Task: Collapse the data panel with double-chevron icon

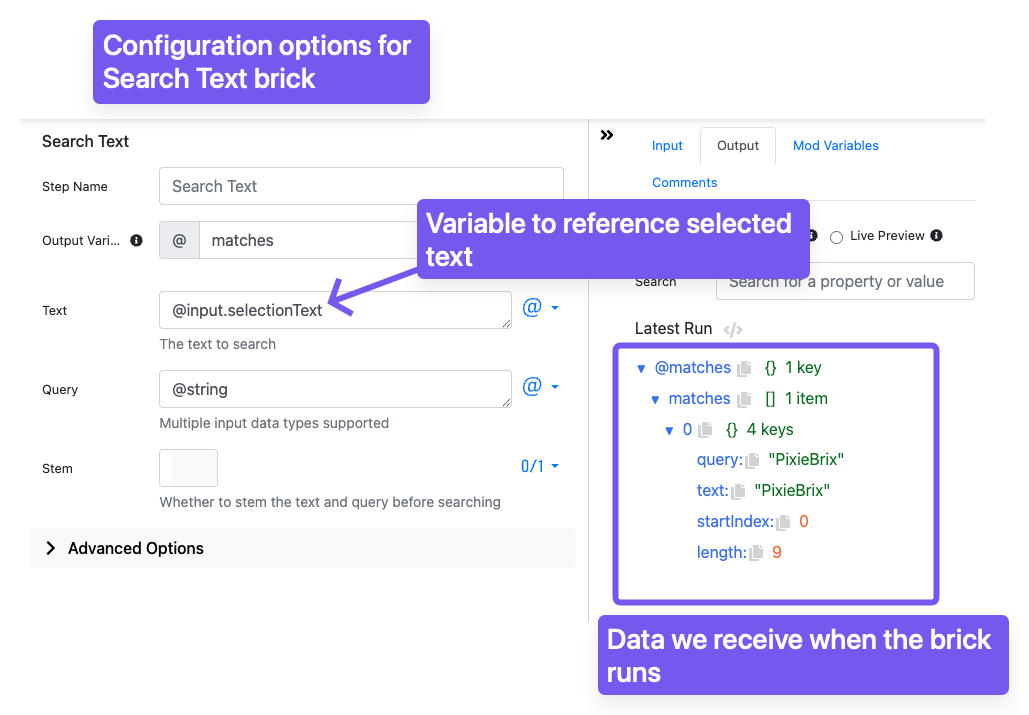Action: [x=607, y=135]
